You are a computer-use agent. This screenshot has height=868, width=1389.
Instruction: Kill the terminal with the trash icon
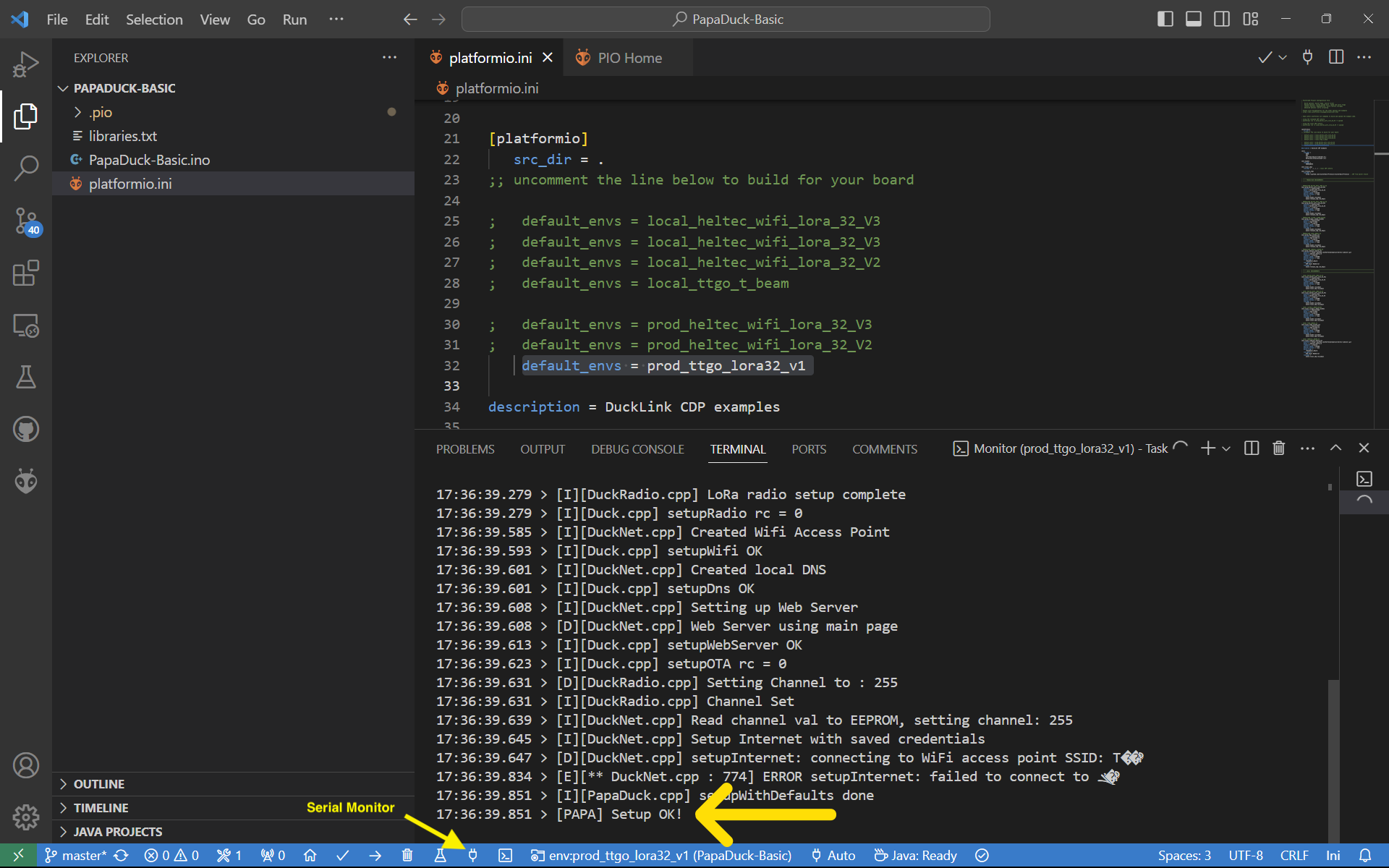[1279, 448]
